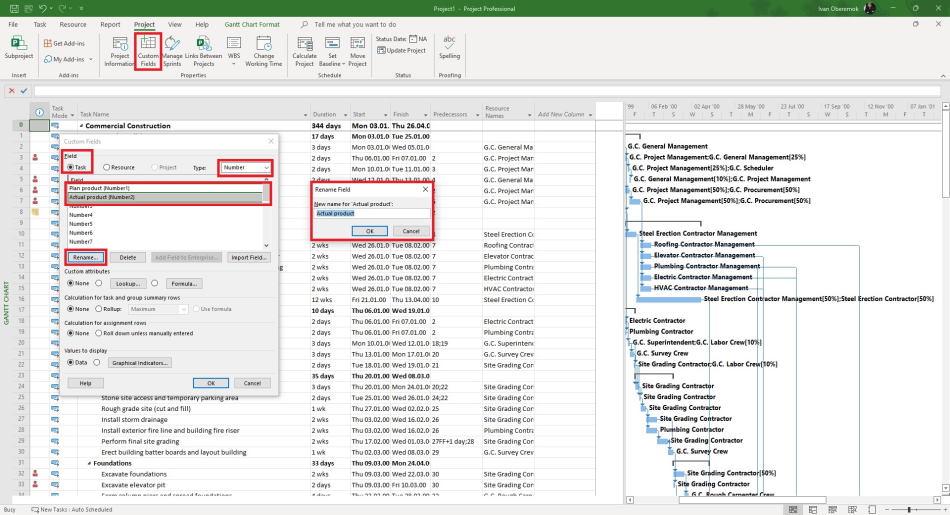This screenshot has width=950, height=515.
Task: Click the Tell me what you want box
Action: [x=355, y=24]
